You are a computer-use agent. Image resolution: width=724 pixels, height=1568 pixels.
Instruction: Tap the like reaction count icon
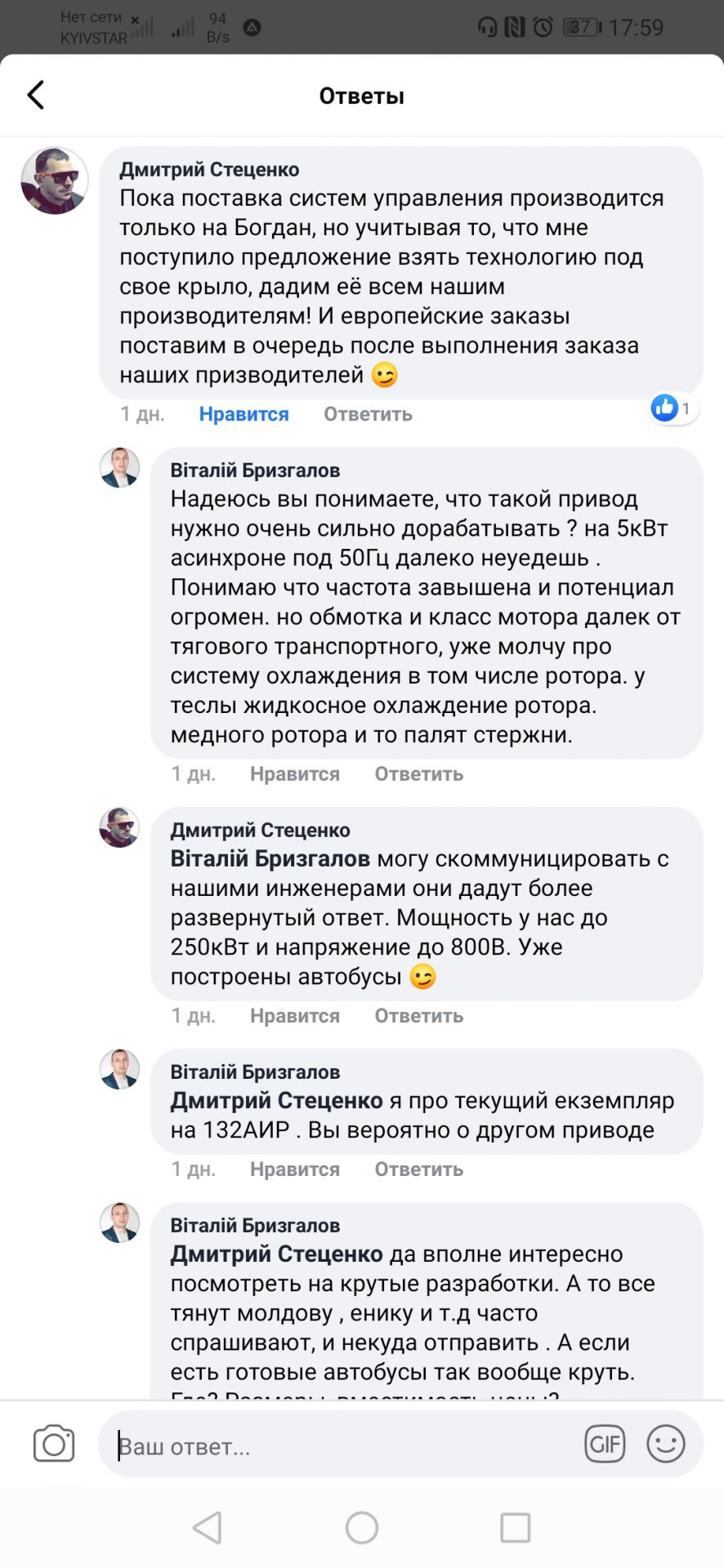(672, 408)
